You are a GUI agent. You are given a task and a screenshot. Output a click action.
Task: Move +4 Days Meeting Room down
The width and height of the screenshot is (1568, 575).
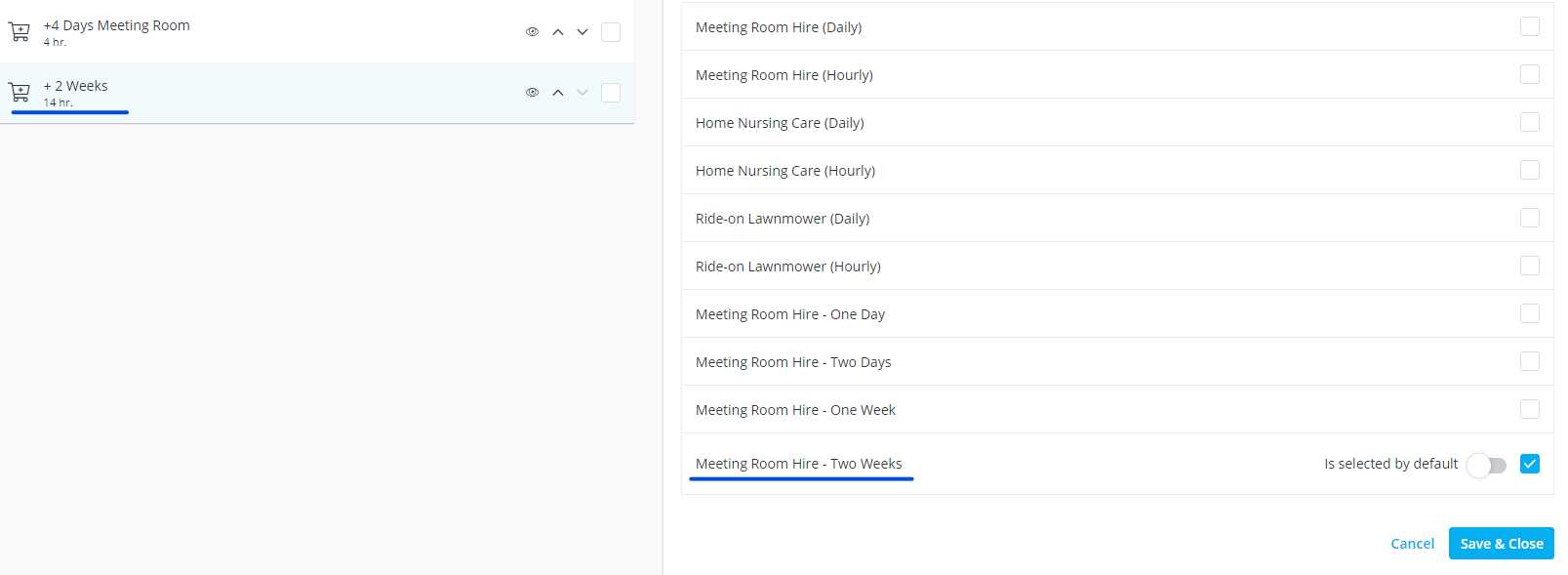[x=583, y=32]
